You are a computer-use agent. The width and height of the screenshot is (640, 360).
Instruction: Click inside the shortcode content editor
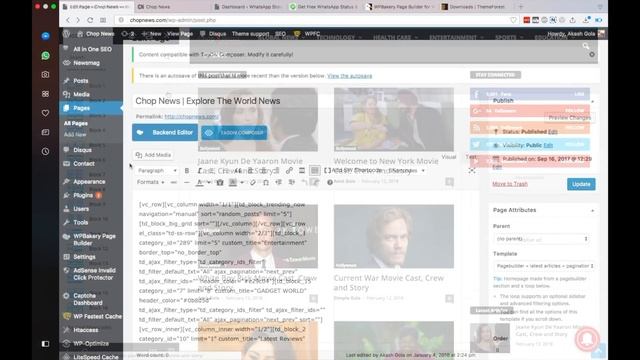click(x=305, y=271)
